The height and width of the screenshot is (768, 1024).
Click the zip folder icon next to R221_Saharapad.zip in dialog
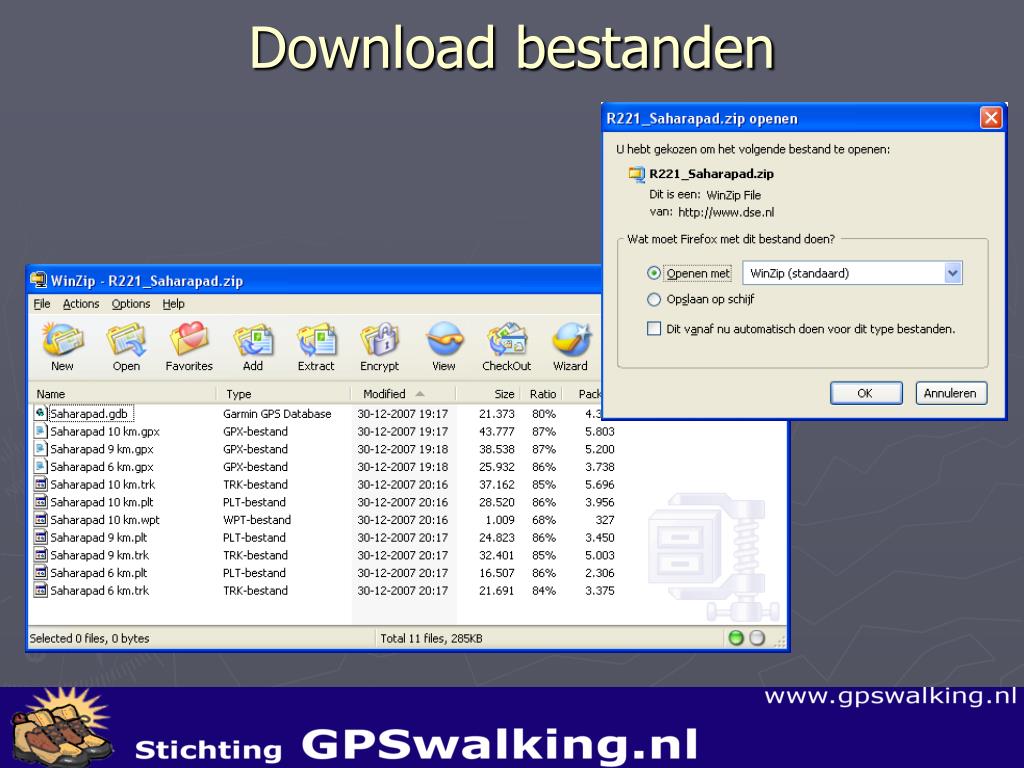coord(636,174)
